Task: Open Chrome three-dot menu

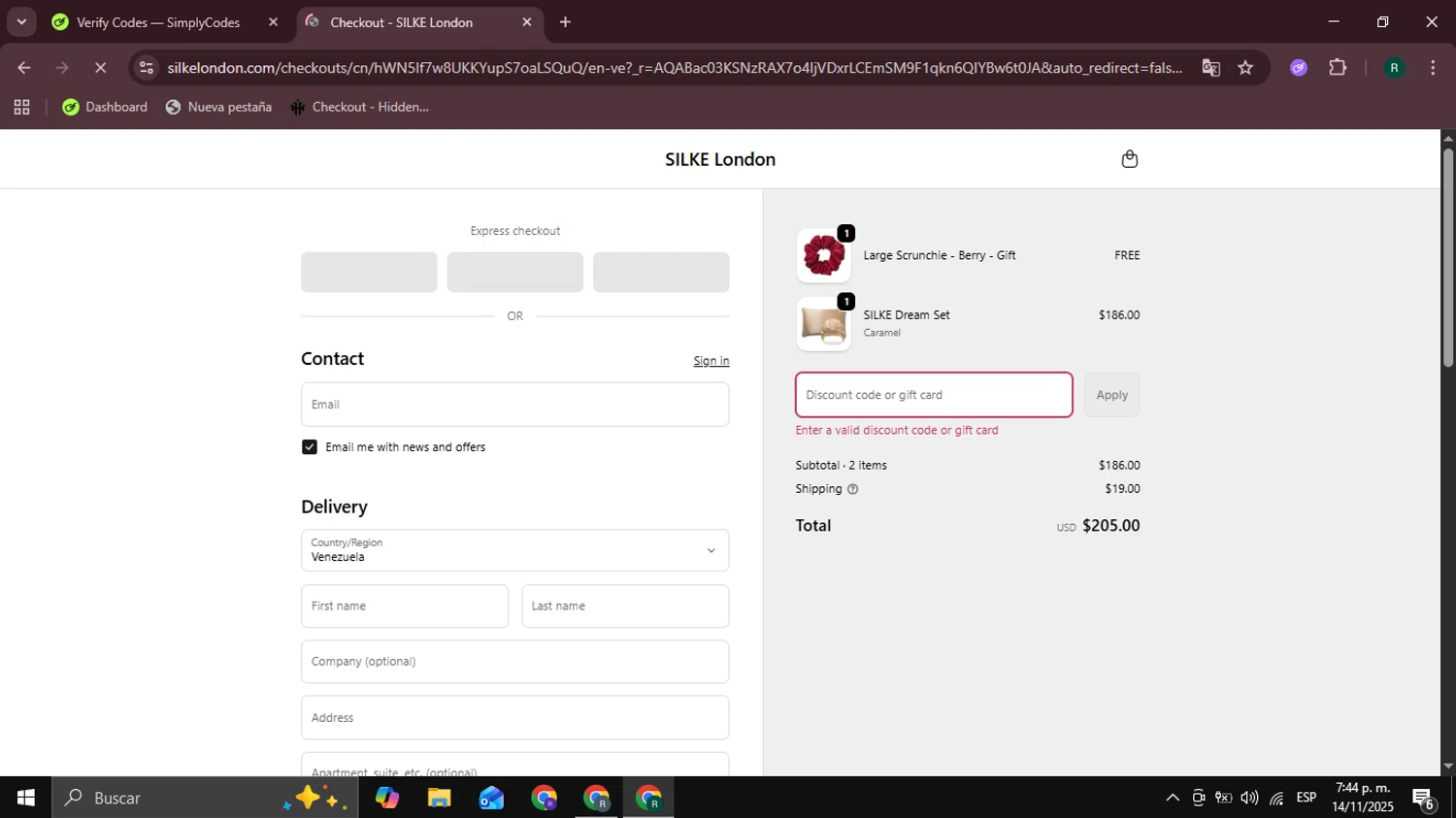Action: tap(1433, 68)
